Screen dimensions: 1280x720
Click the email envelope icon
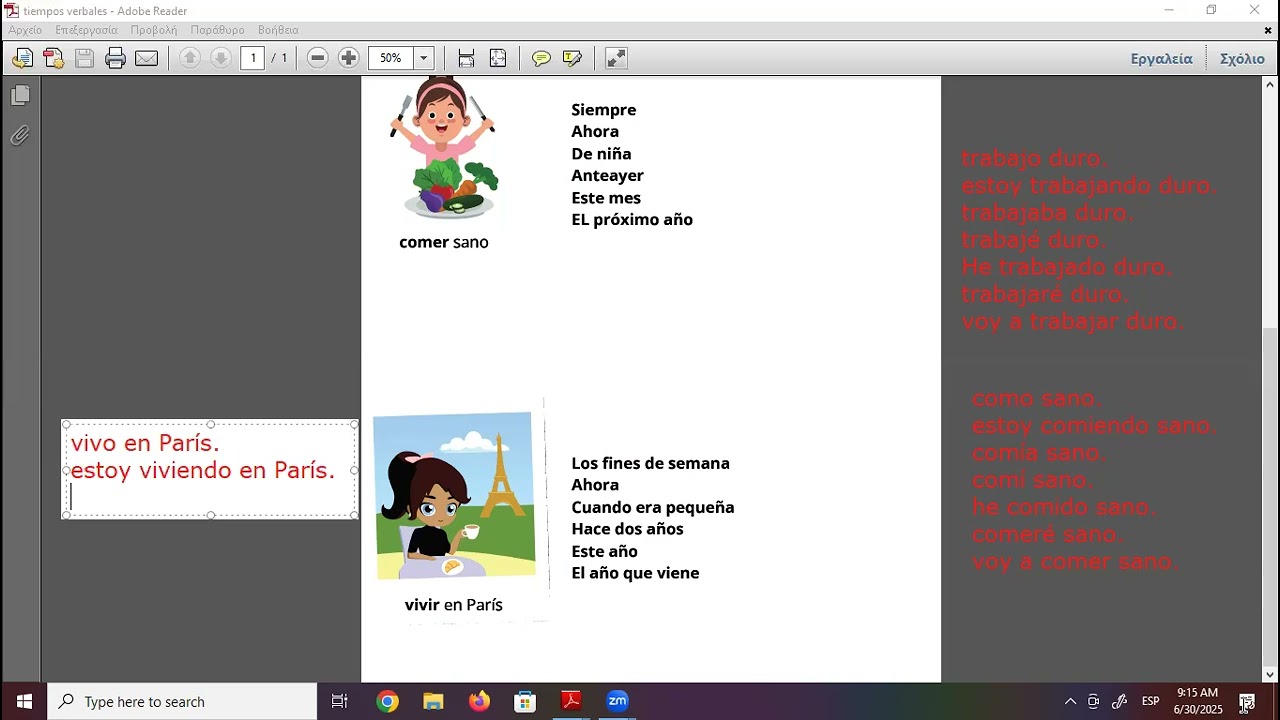coord(146,58)
